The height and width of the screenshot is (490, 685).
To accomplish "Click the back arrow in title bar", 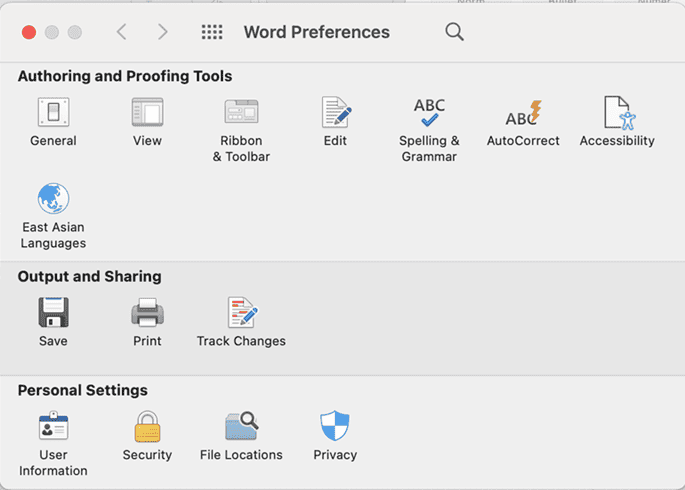I will 121,32.
